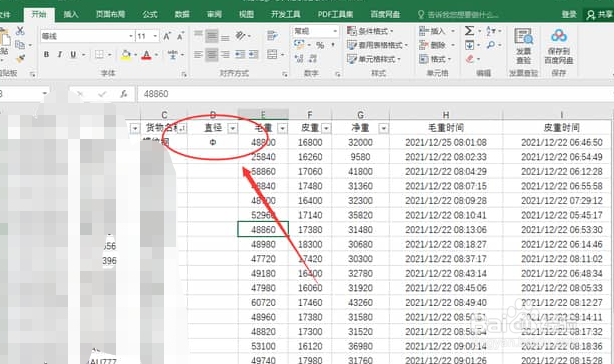Open the Fill Color dropdown arrow
The width and height of the screenshot is (614, 364).
click(x=135, y=55)
